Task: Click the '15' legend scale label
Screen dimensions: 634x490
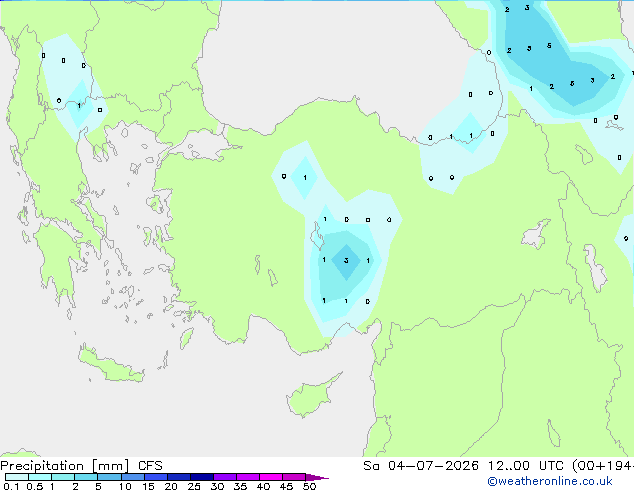Action: click(148, 486)
